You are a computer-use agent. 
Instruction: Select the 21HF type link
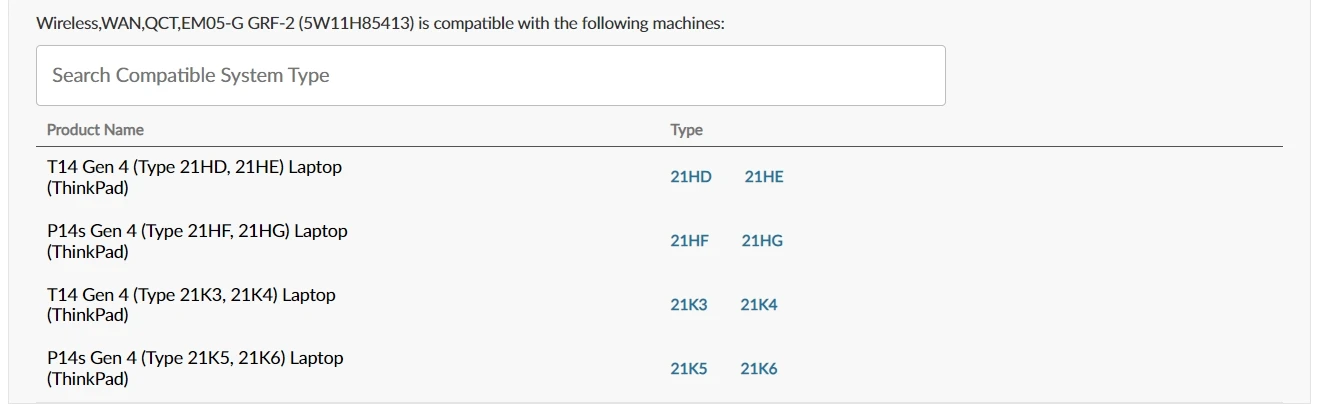pyautogui.click(x=689, y=241)
